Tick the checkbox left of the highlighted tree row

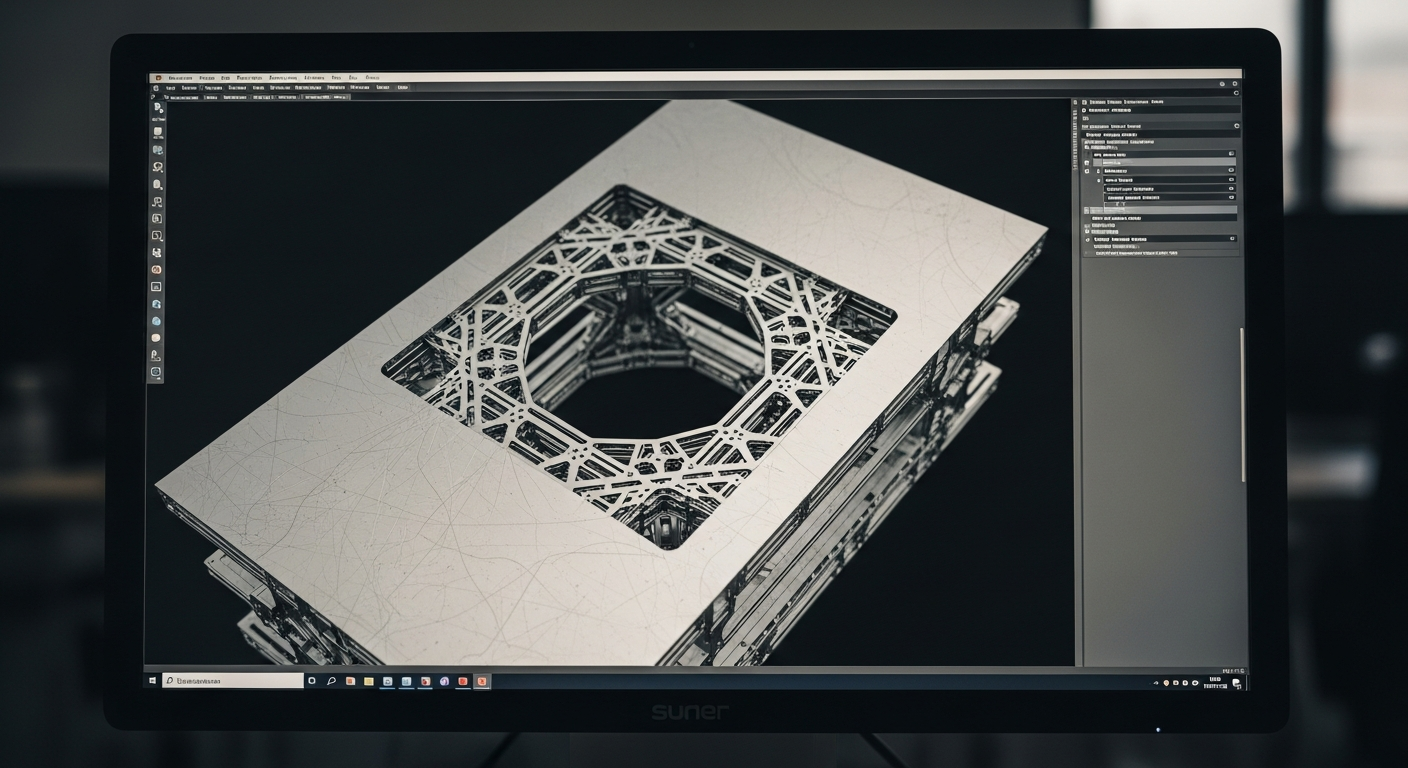point(1088,162)
